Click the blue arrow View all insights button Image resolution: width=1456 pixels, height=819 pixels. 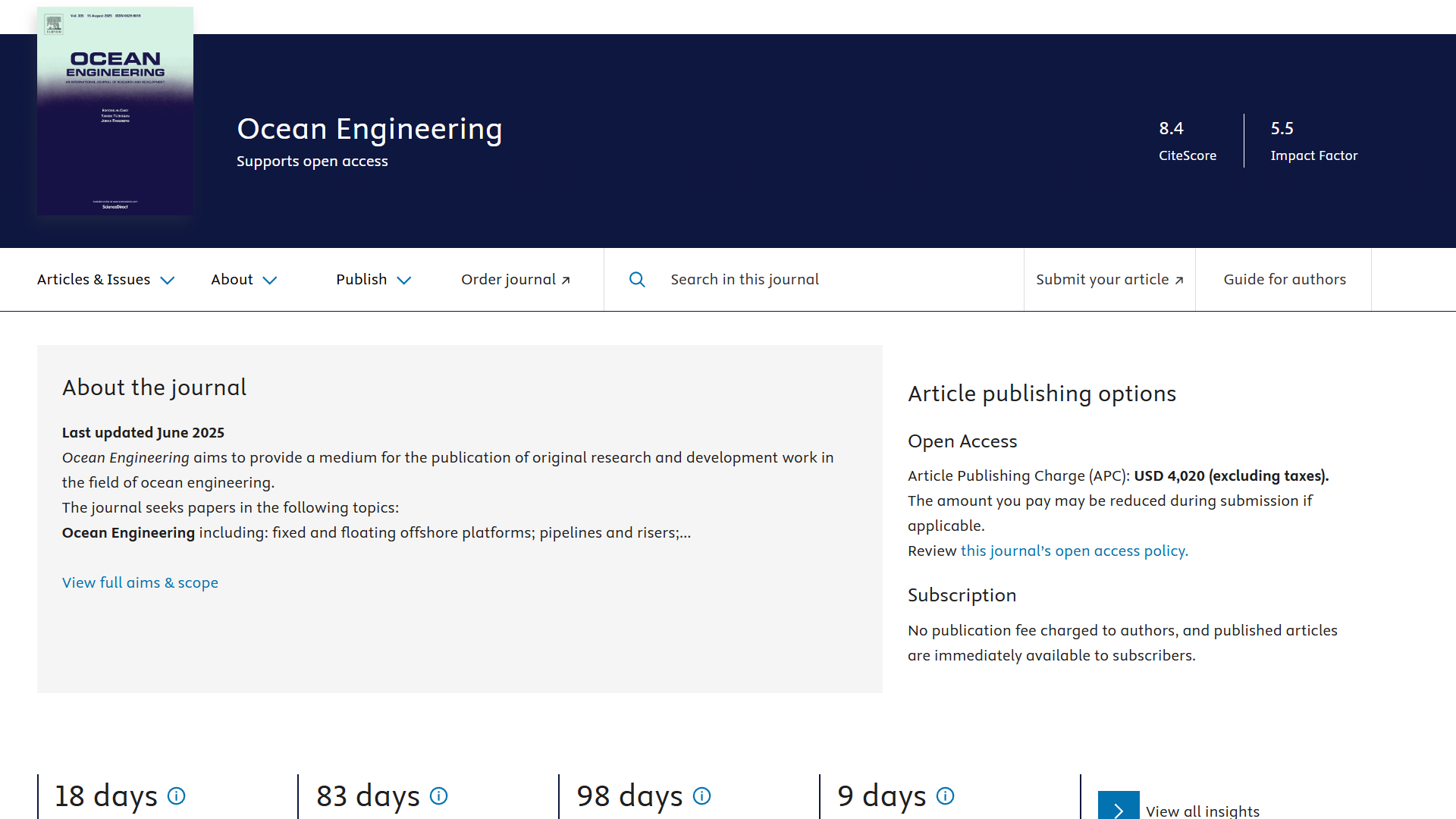point(1119,808)
